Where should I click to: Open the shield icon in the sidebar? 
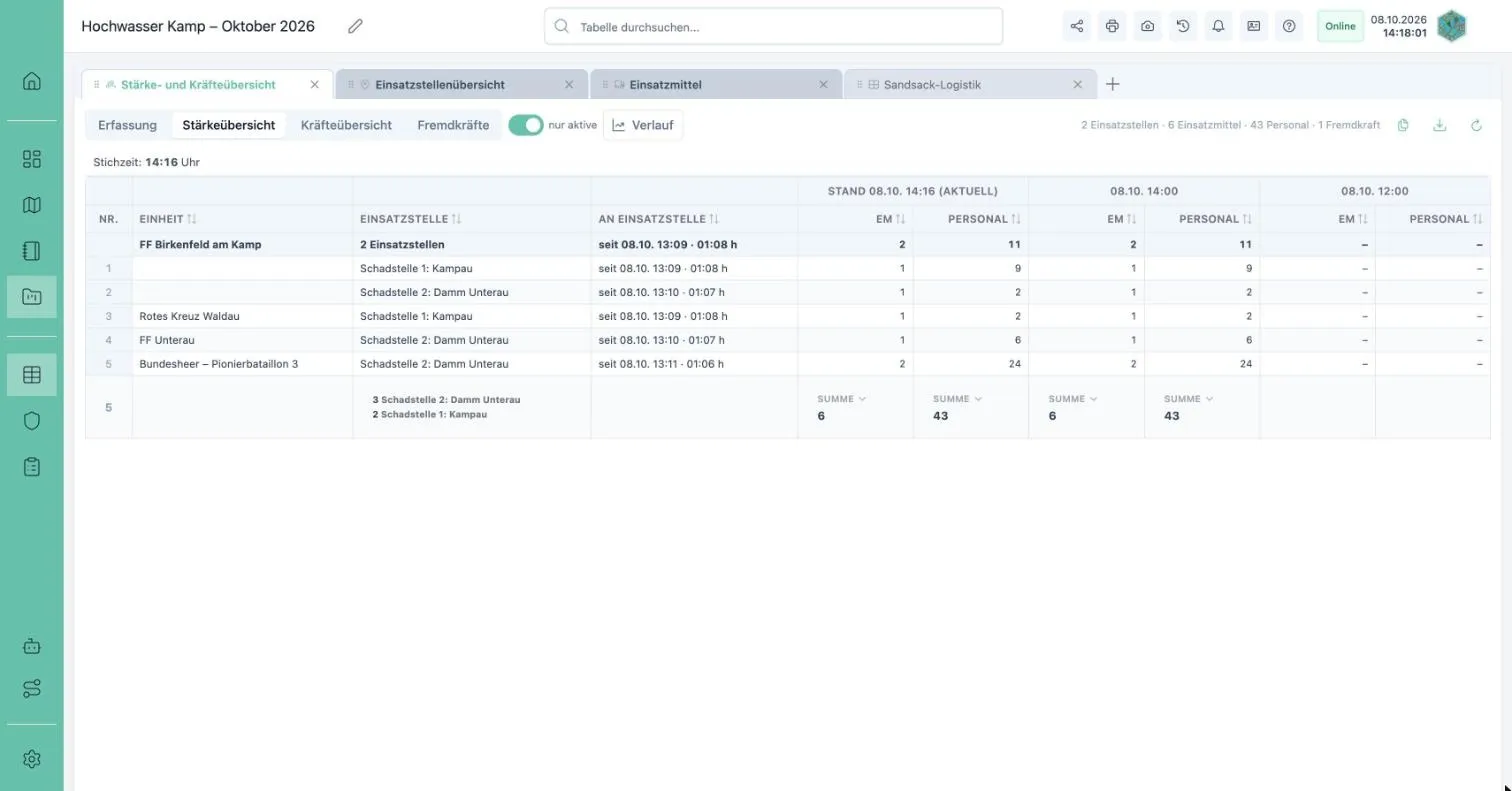tap(32, 421)
